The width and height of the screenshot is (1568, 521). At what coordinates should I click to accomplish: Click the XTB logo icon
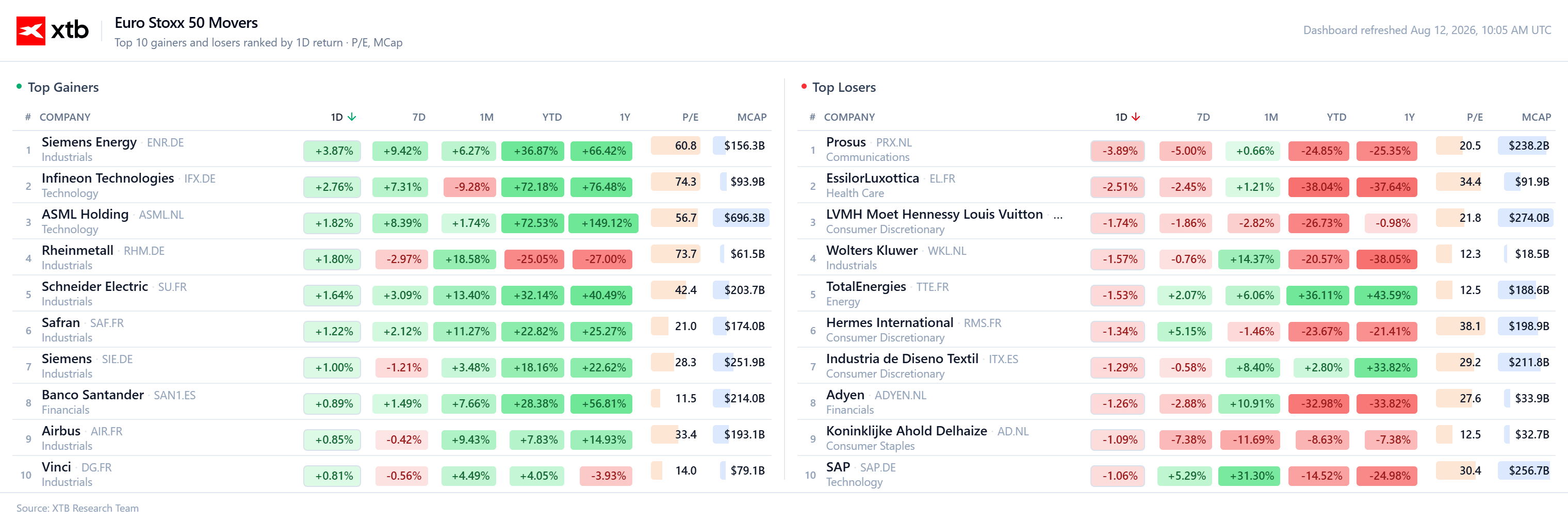coord(30,30)
